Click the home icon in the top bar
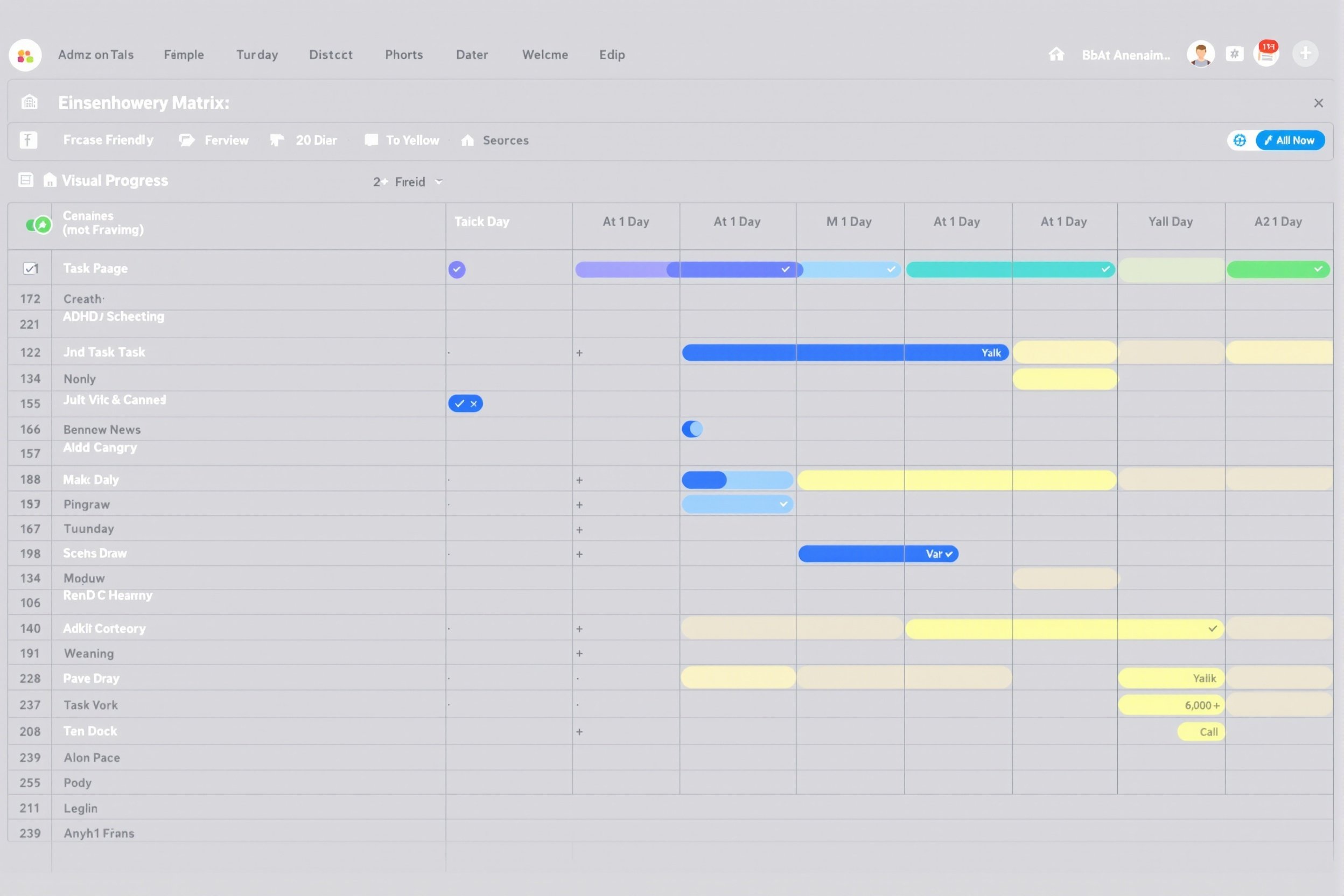Viewport: 1344px width, 896px height. (x=1056, y=54)
